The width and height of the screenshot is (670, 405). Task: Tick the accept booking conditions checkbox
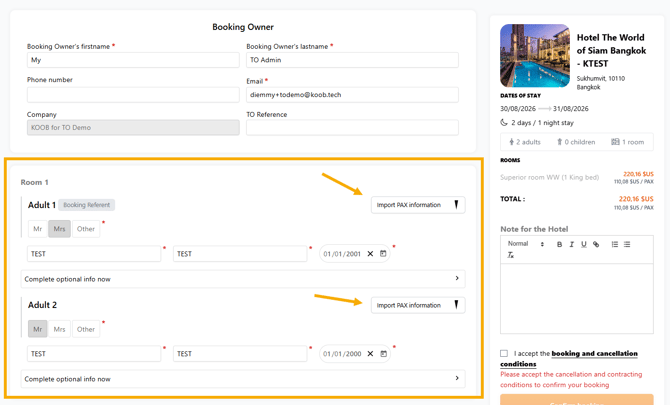[x=504, y=353]
